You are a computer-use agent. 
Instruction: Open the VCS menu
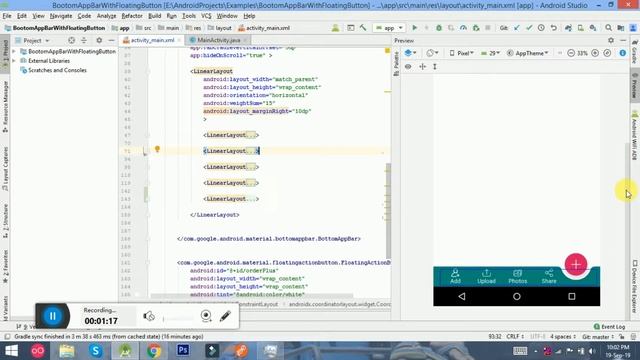[206, 16]
